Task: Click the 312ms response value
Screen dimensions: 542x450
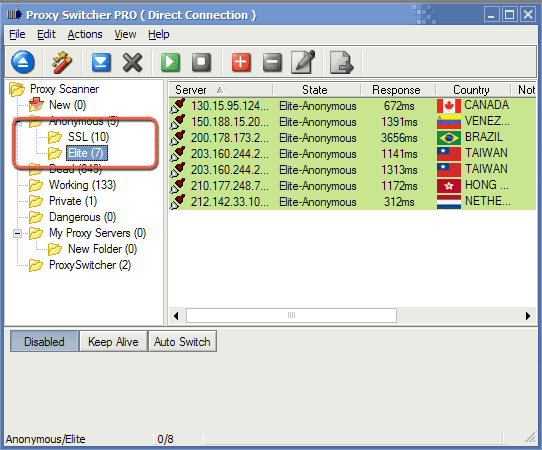Action: (x=399, y=202)
